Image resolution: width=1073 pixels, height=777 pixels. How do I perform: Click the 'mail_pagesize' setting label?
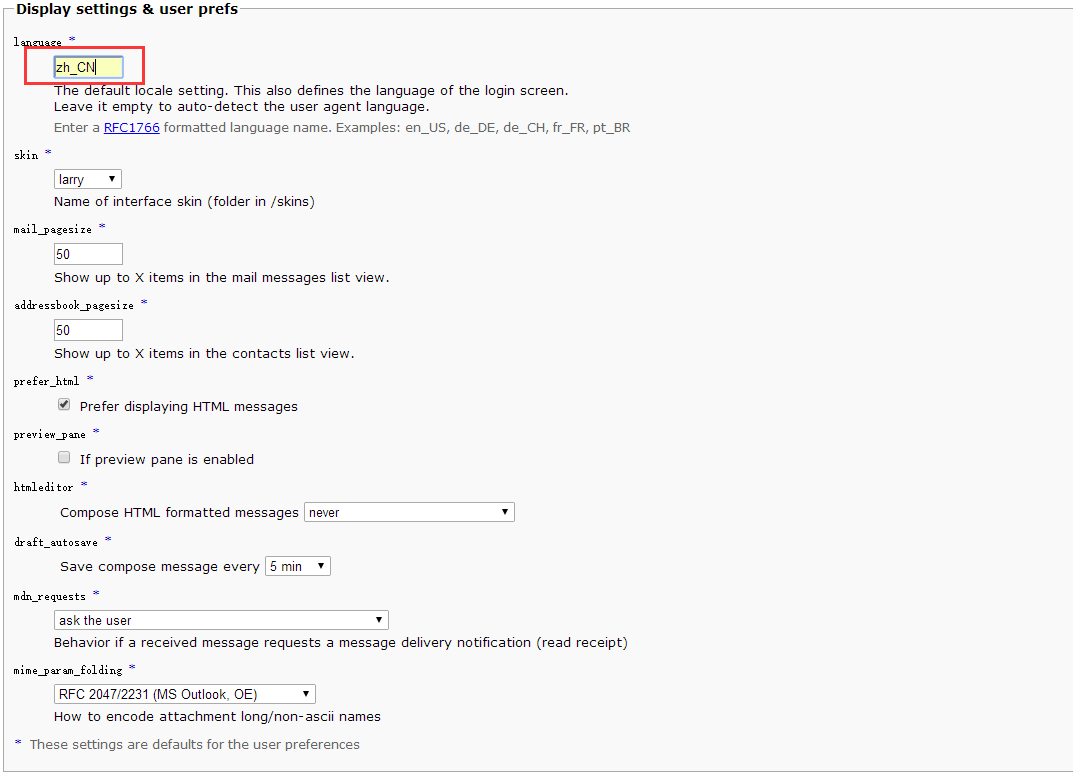pyautogui.click(x=53, y=229)
